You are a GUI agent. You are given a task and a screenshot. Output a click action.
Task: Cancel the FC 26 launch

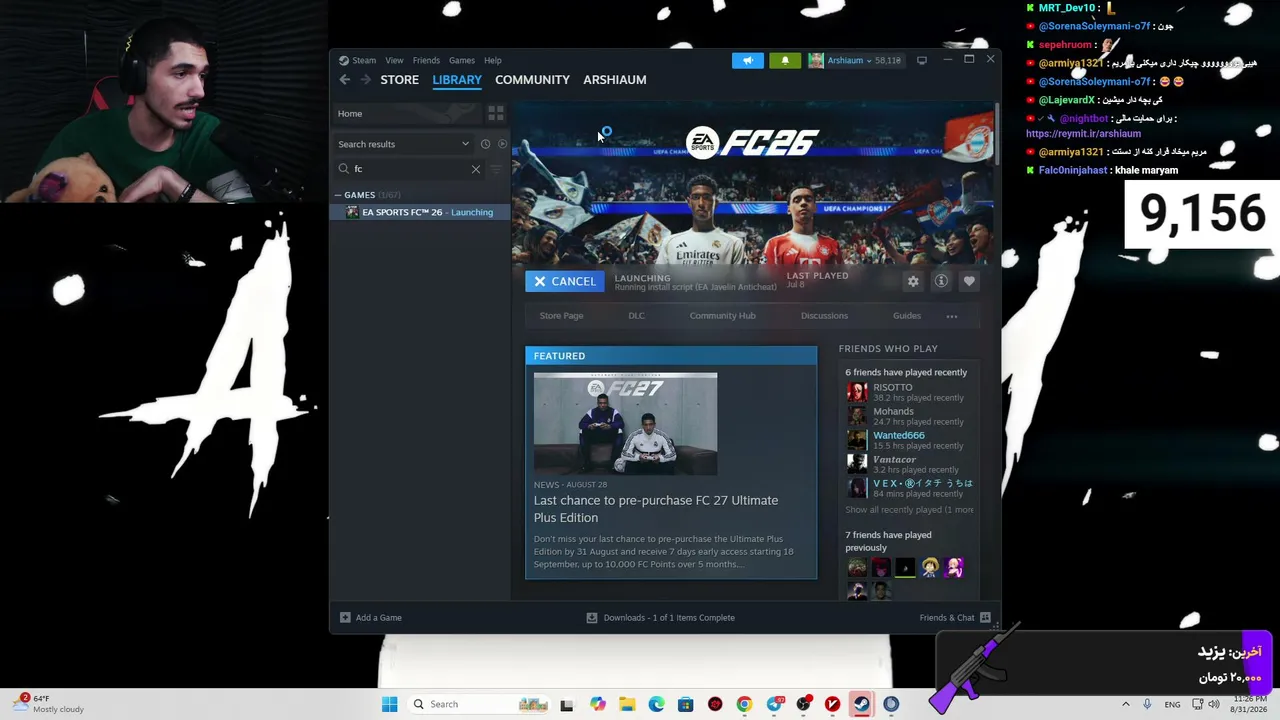(x=565, y=282)
